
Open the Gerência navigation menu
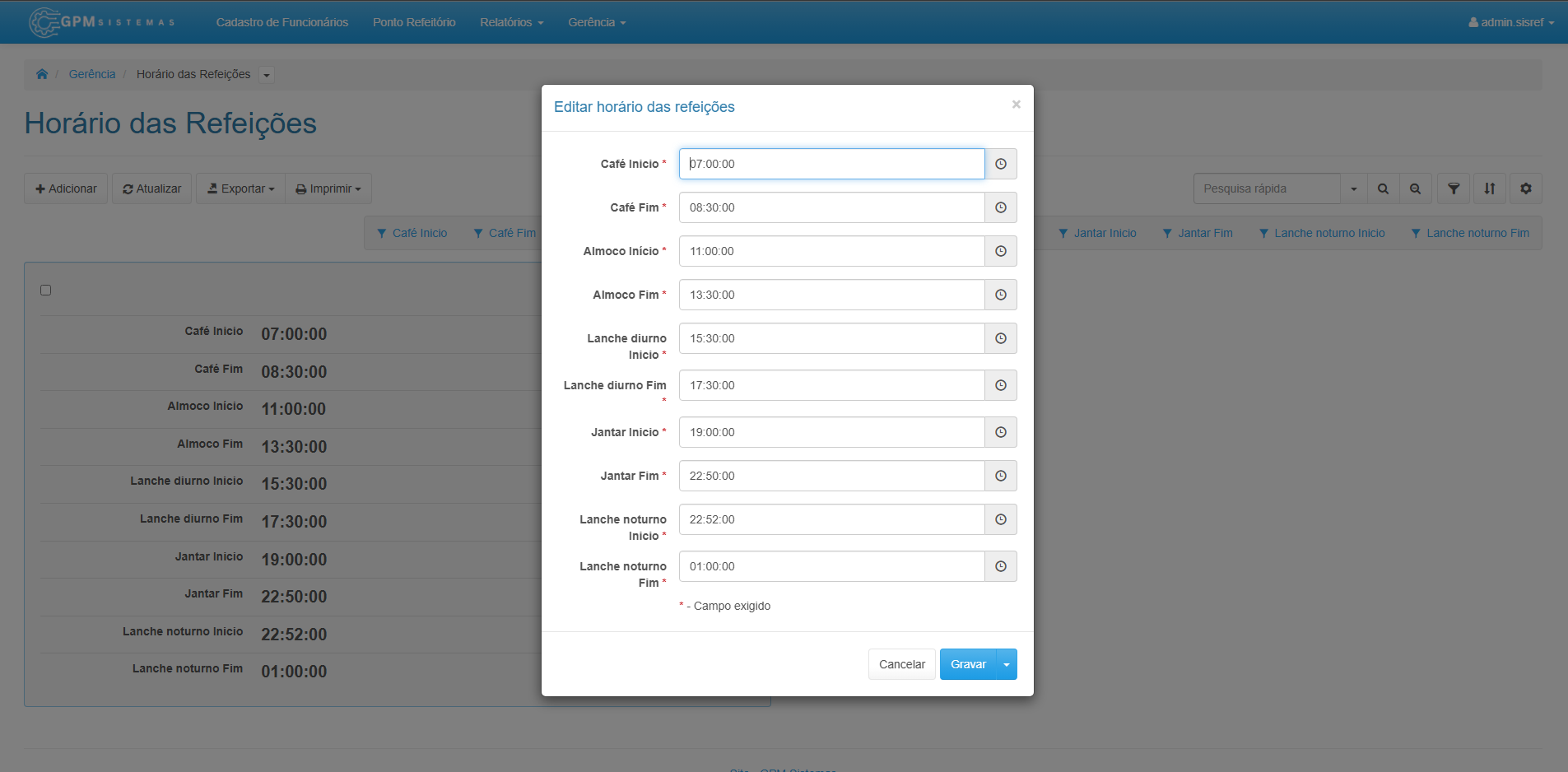pyautogui.click(x=598, y=22)
